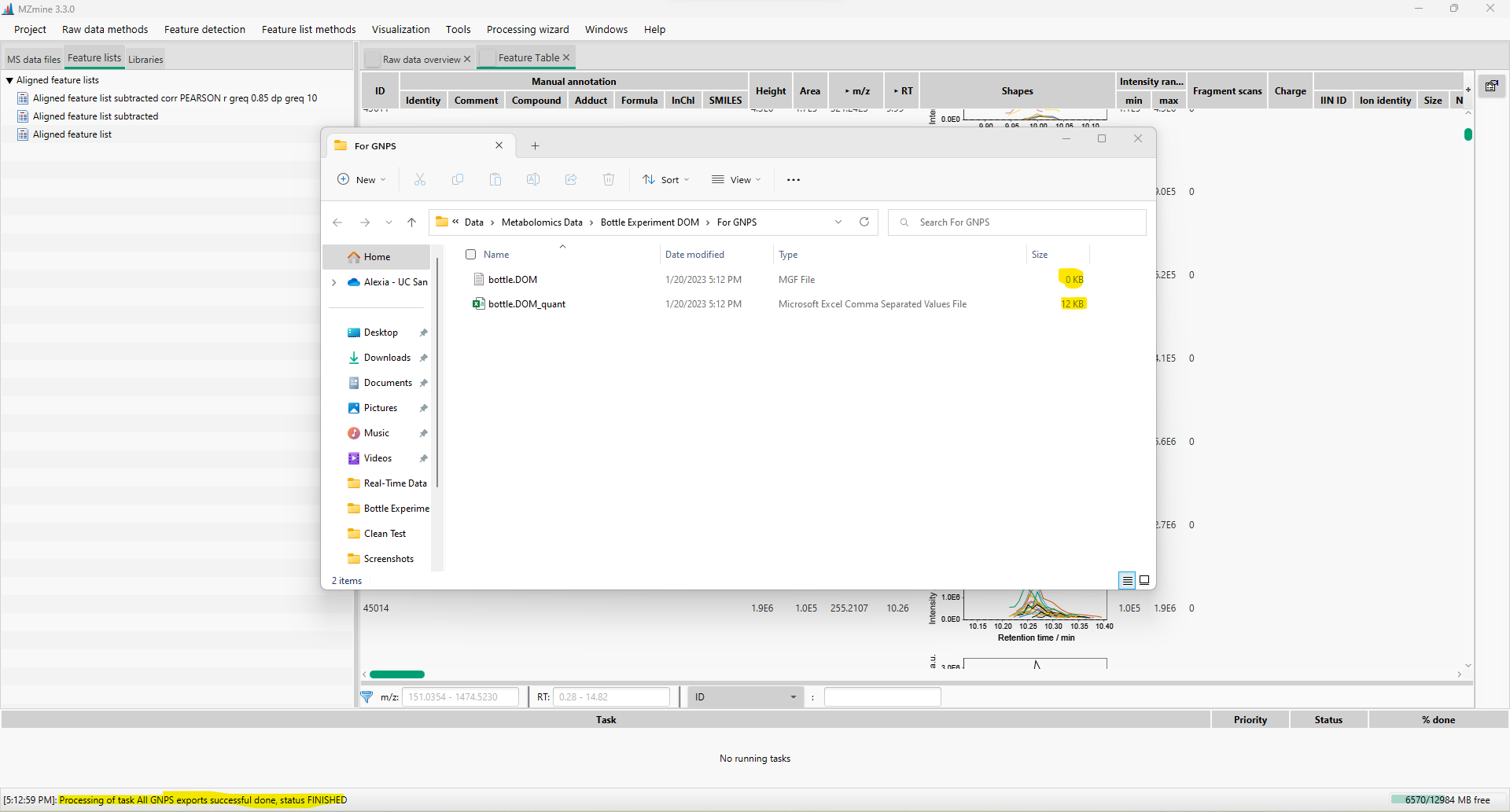
Task: Click the Share icon in Explorer toolbar
Action: point(571,179)
